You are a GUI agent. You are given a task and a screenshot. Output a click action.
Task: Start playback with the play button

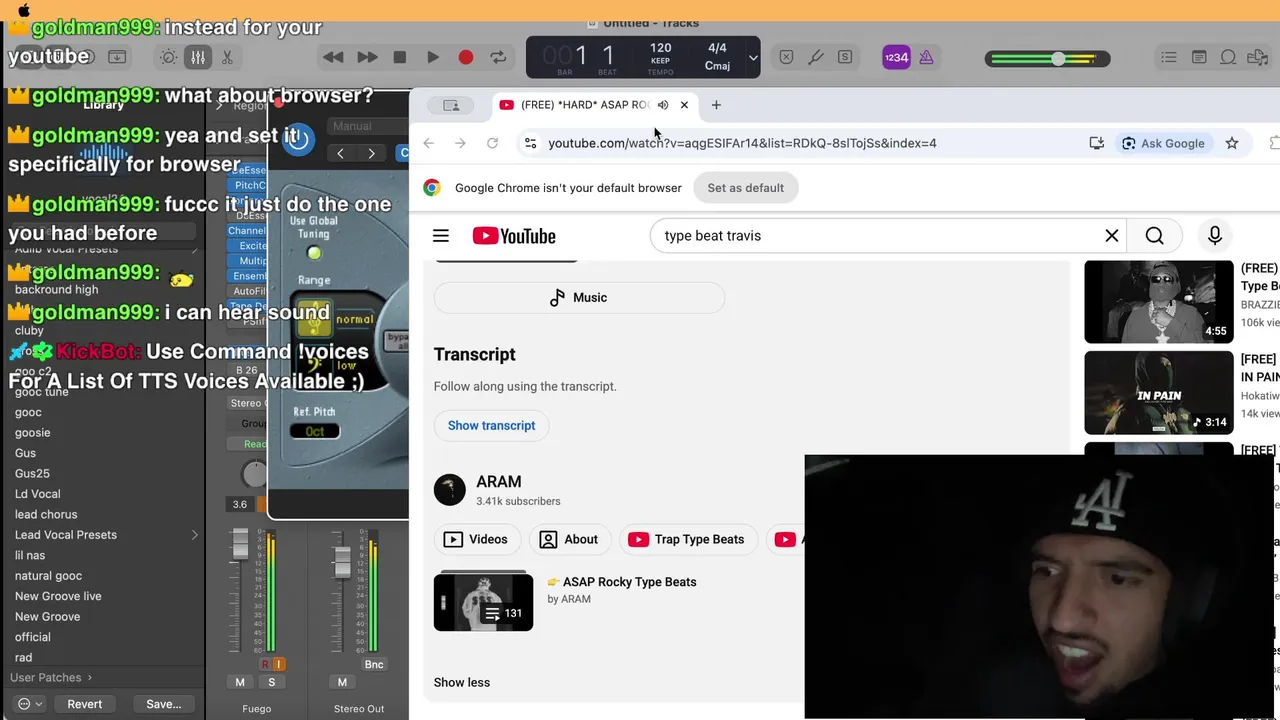click(x=433, y=57)
